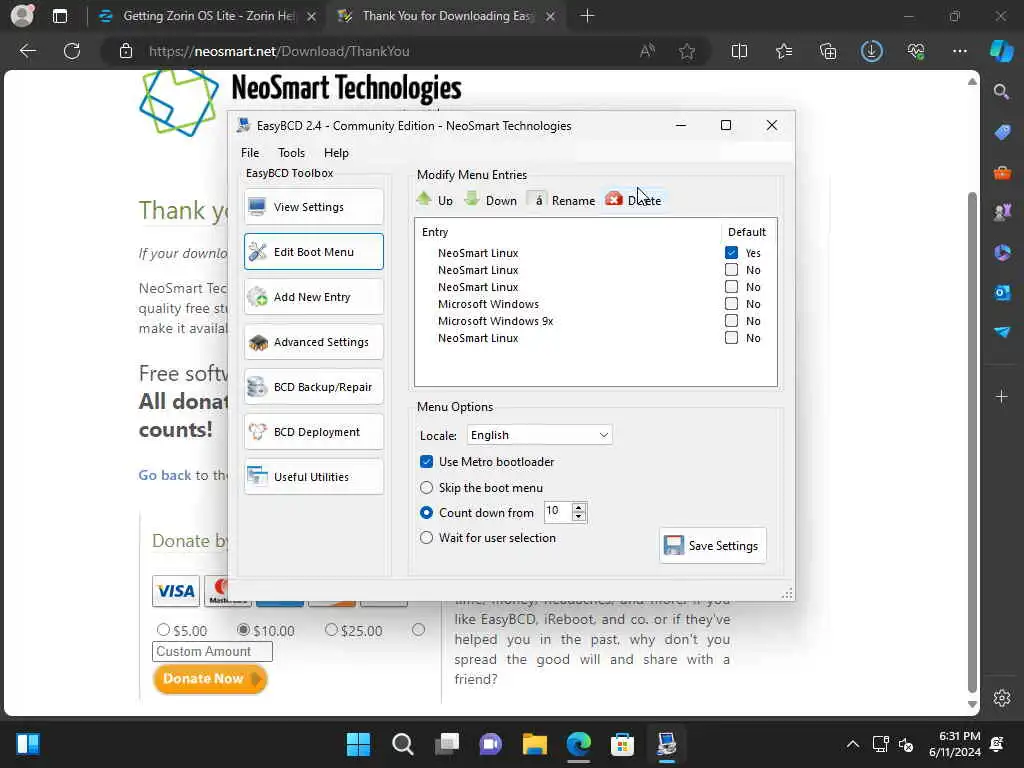Open BCD Backup/Repair section
This screenshot has width=1024, height=768.
click(313, 387)
